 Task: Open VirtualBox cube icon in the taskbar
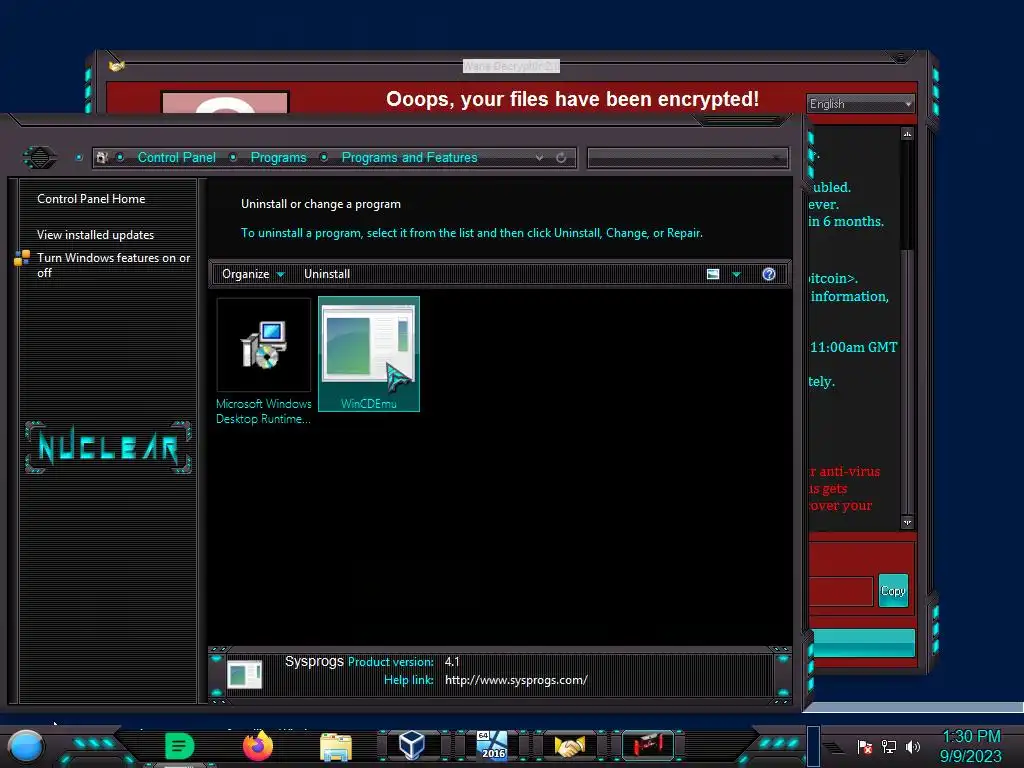[412, 745]
